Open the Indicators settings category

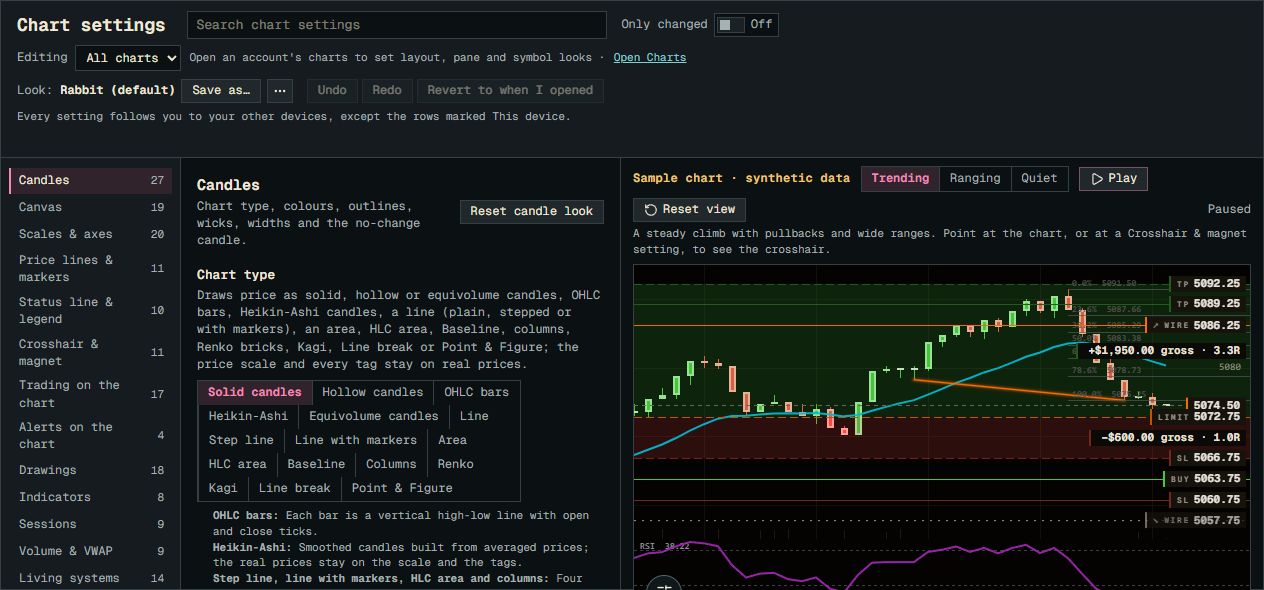pos(91,497)
